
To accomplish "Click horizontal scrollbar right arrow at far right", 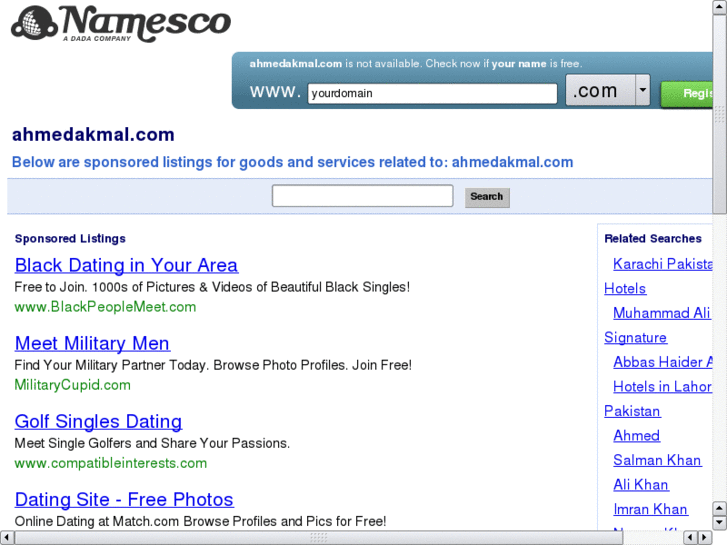I will pos(705,538).
